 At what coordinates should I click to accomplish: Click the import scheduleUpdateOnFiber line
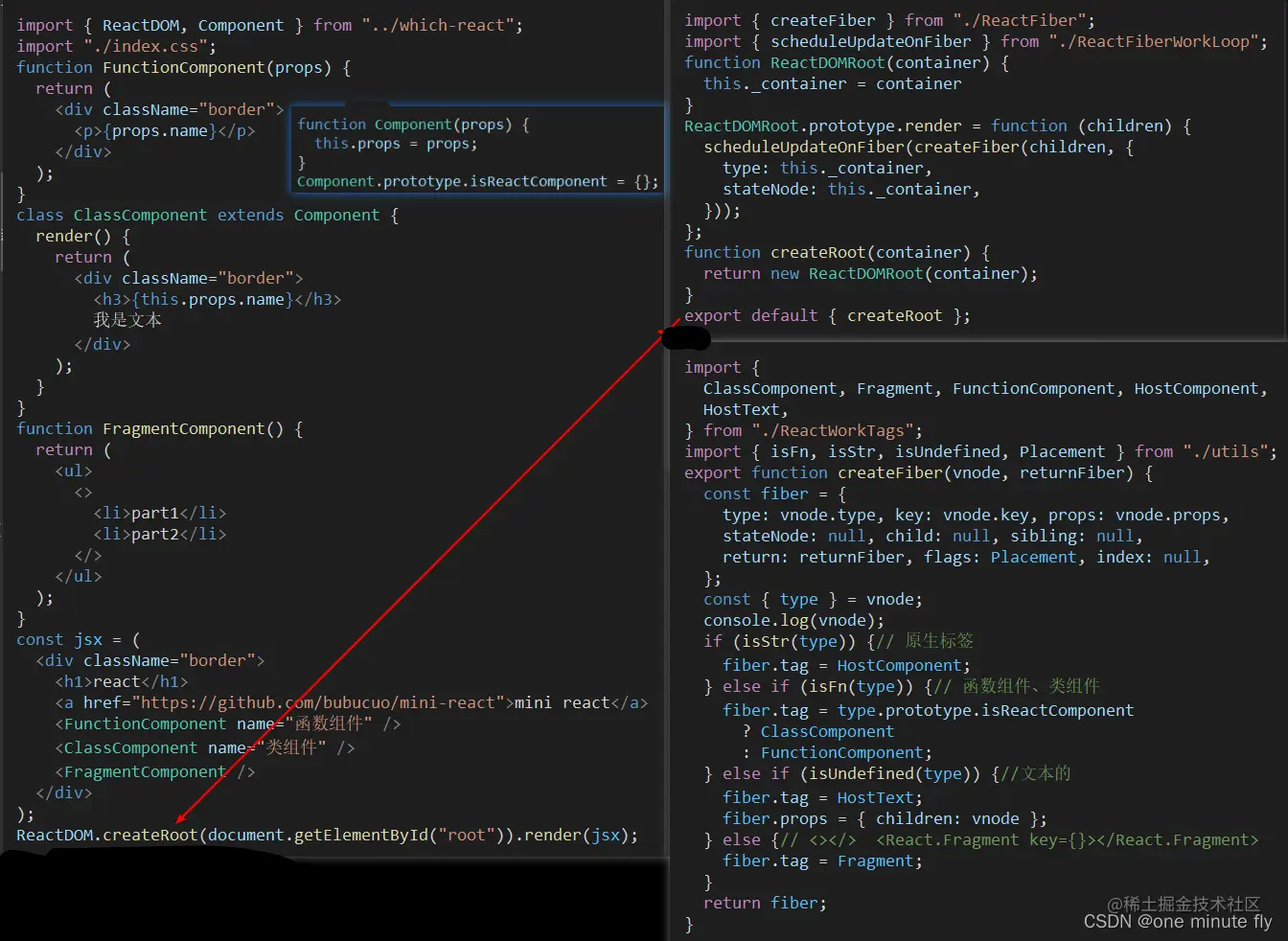tap(976, 41)
